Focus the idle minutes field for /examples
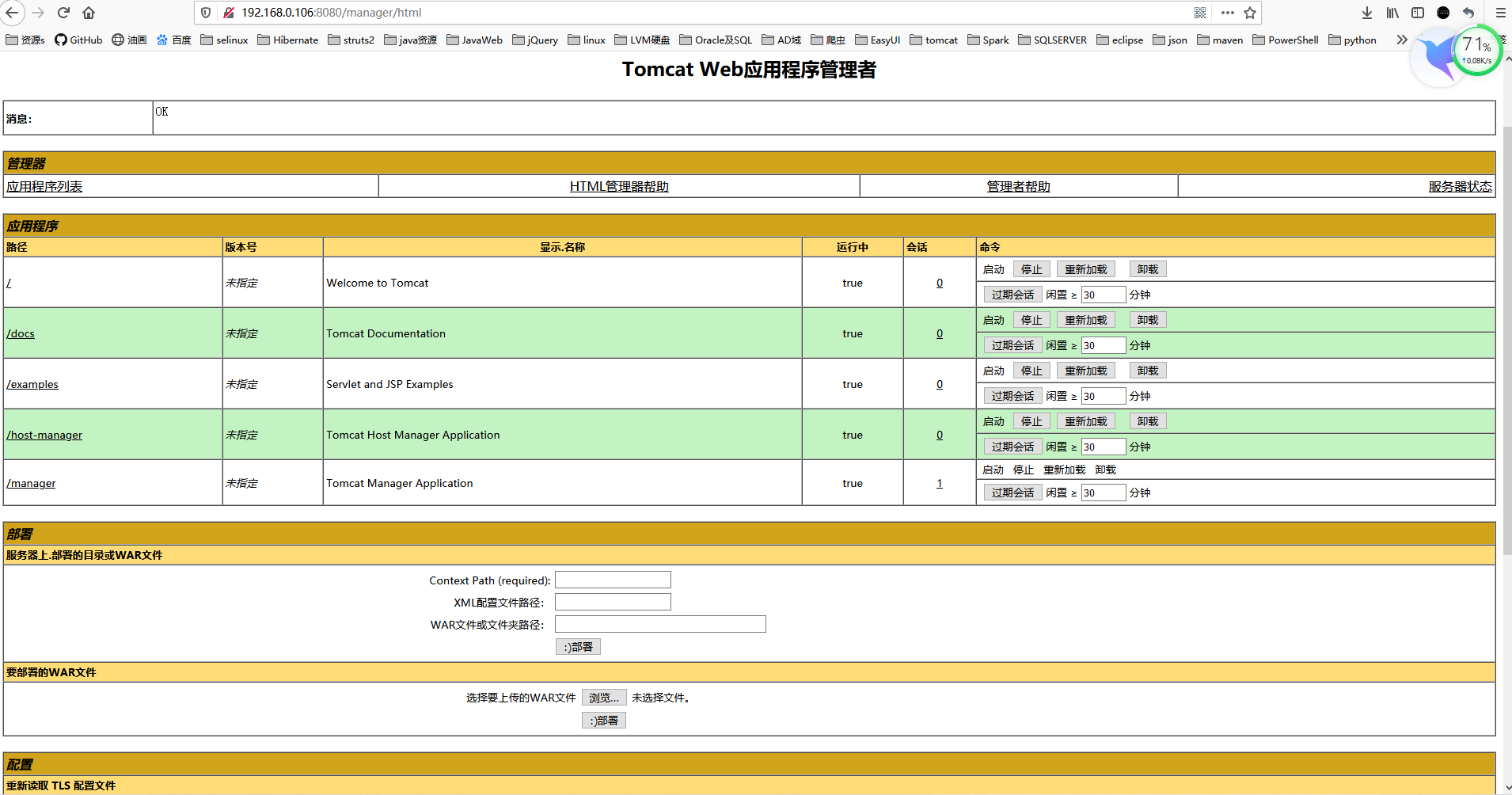 (1104, 396)
